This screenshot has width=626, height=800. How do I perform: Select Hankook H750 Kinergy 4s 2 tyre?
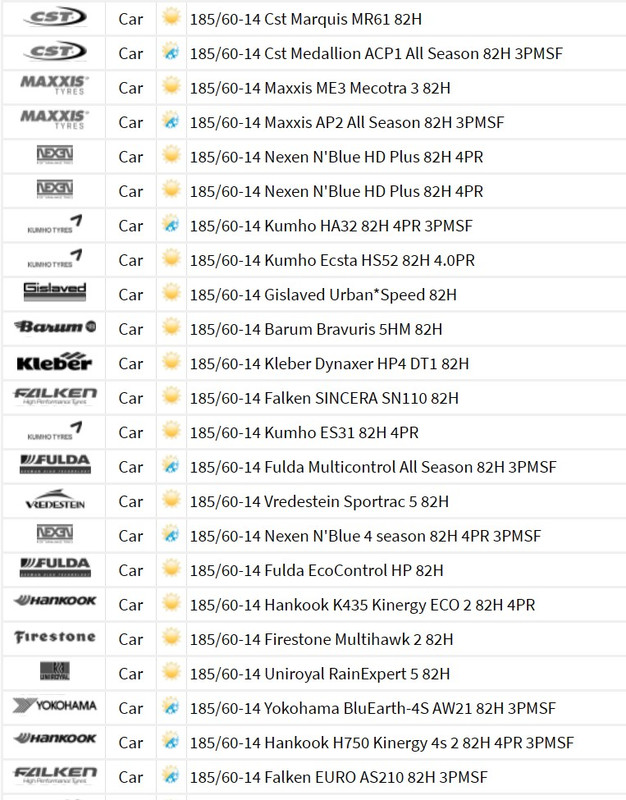click(x=382, y=743)
